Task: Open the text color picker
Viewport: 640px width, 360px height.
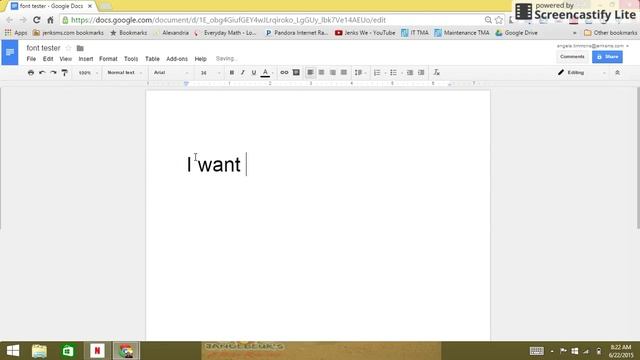Action: click(265, 73)
